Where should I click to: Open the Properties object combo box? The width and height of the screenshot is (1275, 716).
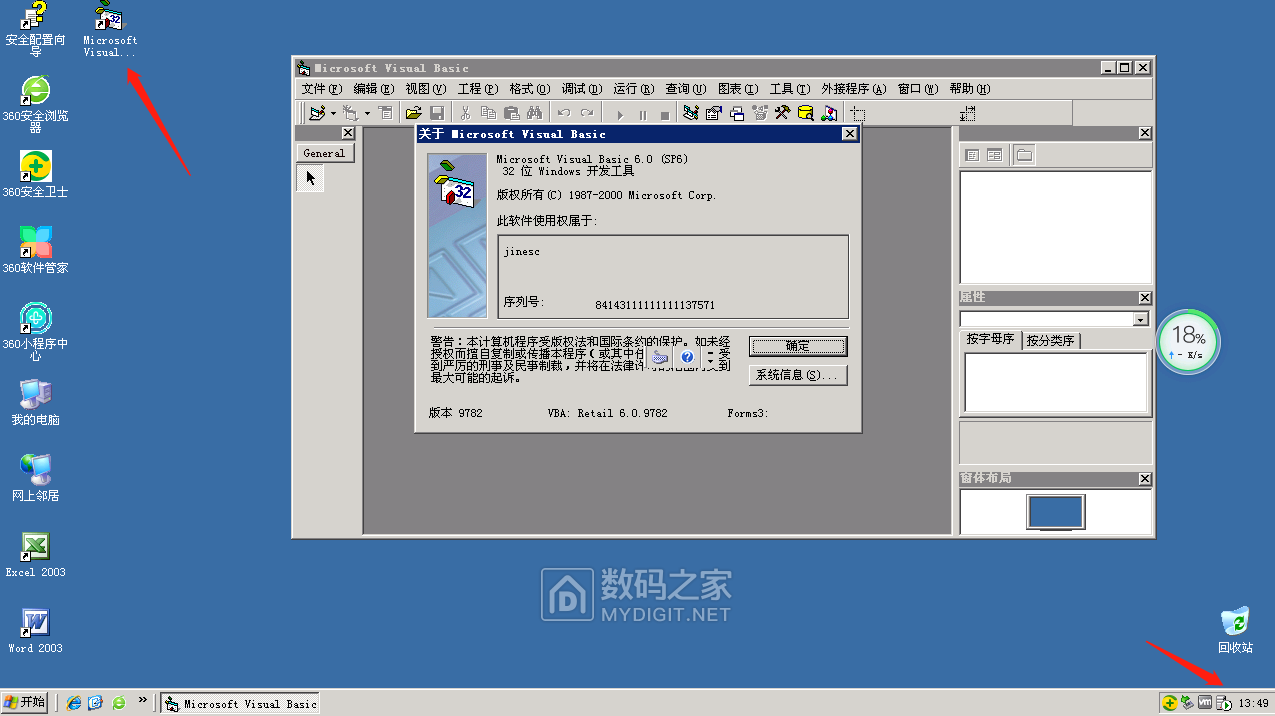tap(1140, 319)
